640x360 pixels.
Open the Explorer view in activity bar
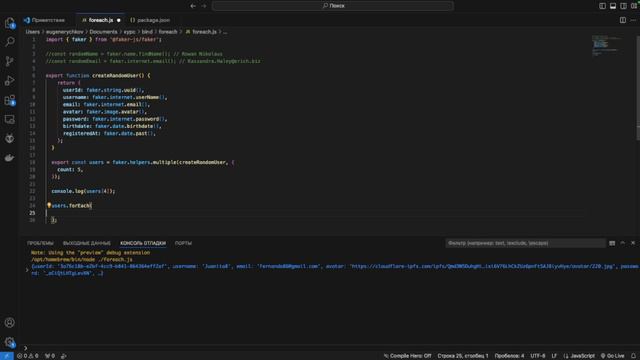(x=9, y=23)
